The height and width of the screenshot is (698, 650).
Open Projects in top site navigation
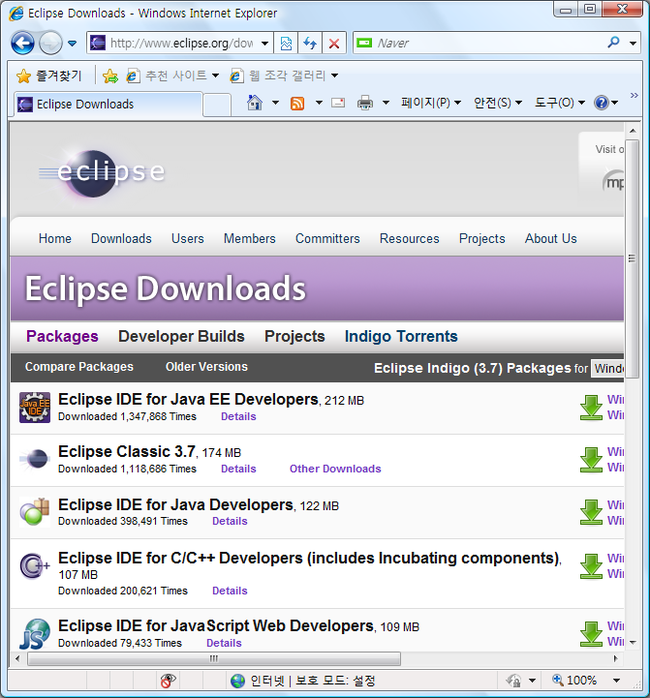482,239
